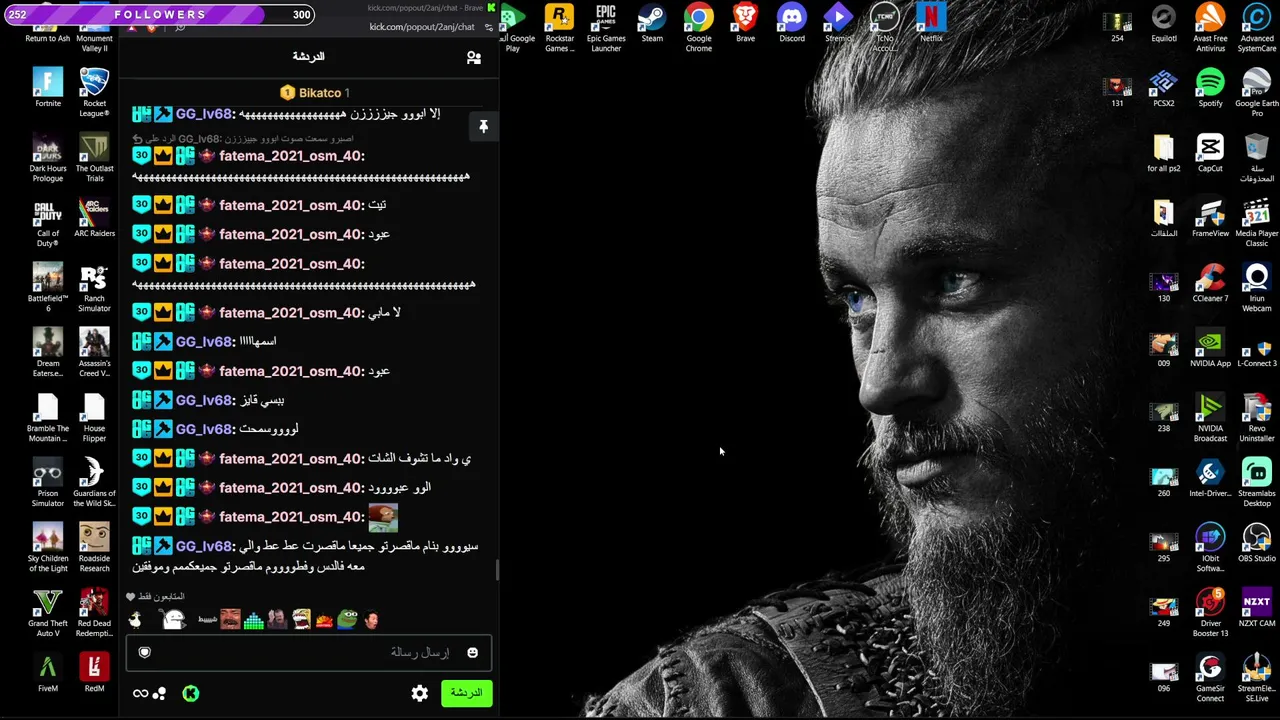Open Netflix desktop shortcut
This screenshot has height=720, width=1280.
pos(931,24)
